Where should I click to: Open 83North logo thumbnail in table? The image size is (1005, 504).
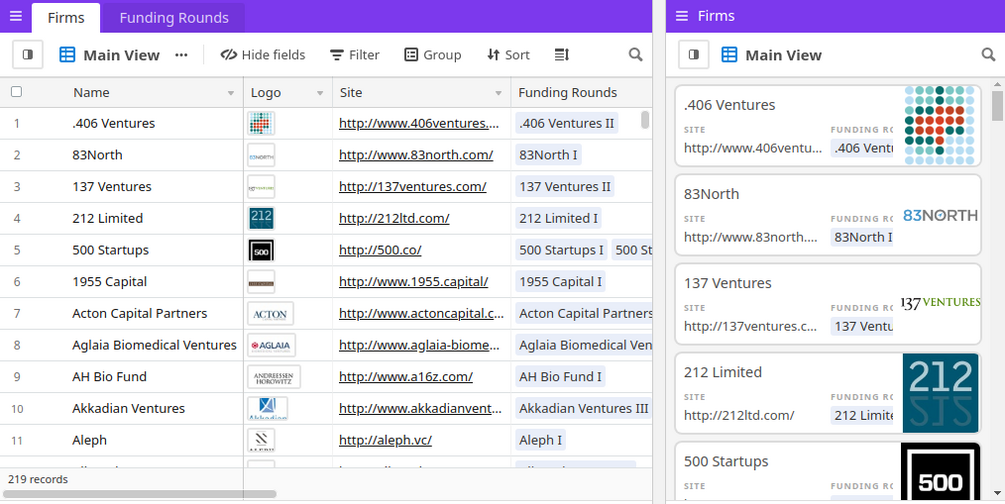pyautogui.click(x=261, y=155)
